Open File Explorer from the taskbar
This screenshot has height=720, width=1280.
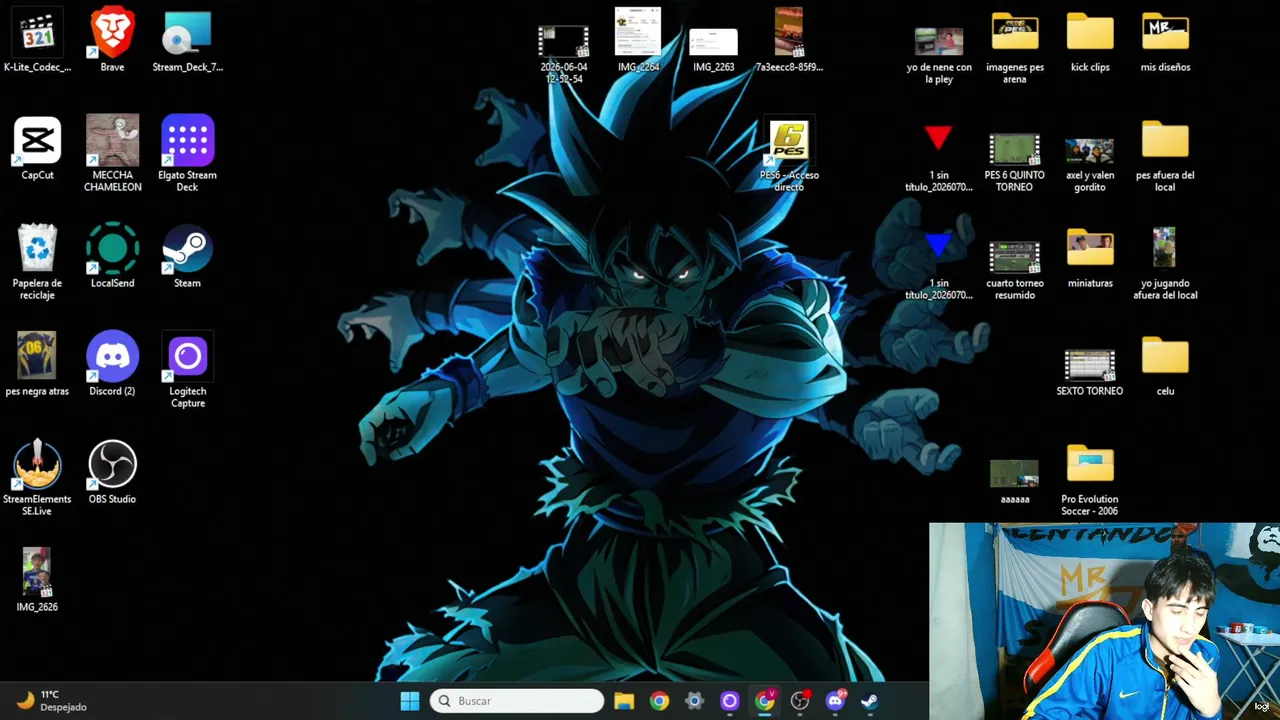pyautogui.click(x=624, y=701)
